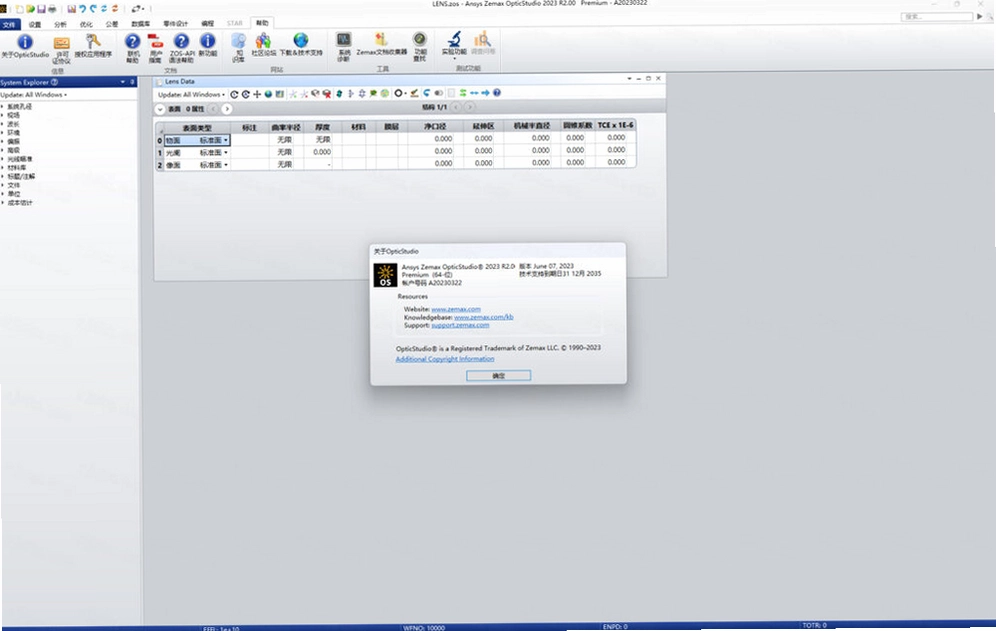Select thickness cell 0.000 in row 1
Screen dimensions: 996x631
322,152
